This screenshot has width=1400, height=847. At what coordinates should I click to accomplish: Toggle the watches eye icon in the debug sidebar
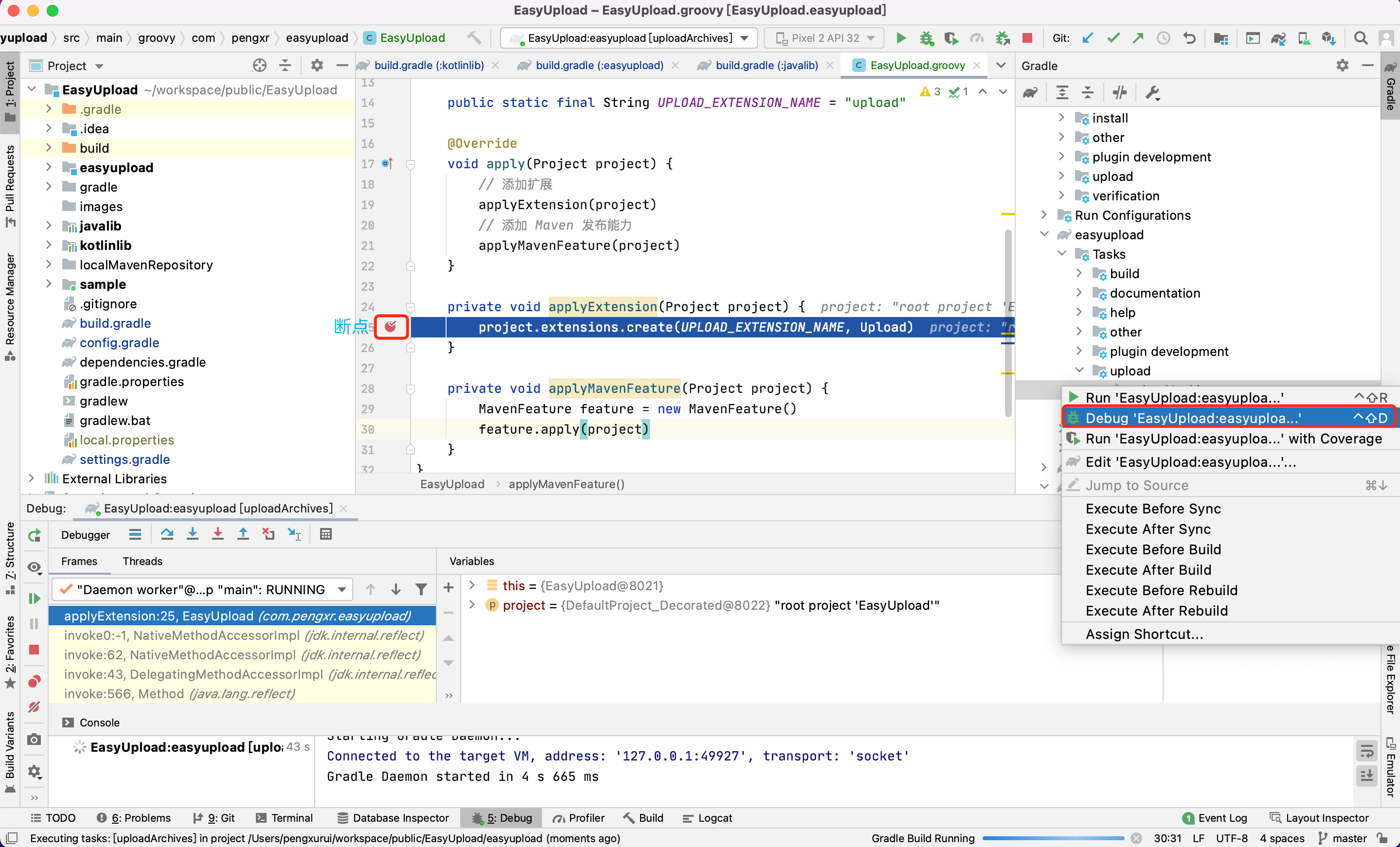tap(34, 567)
